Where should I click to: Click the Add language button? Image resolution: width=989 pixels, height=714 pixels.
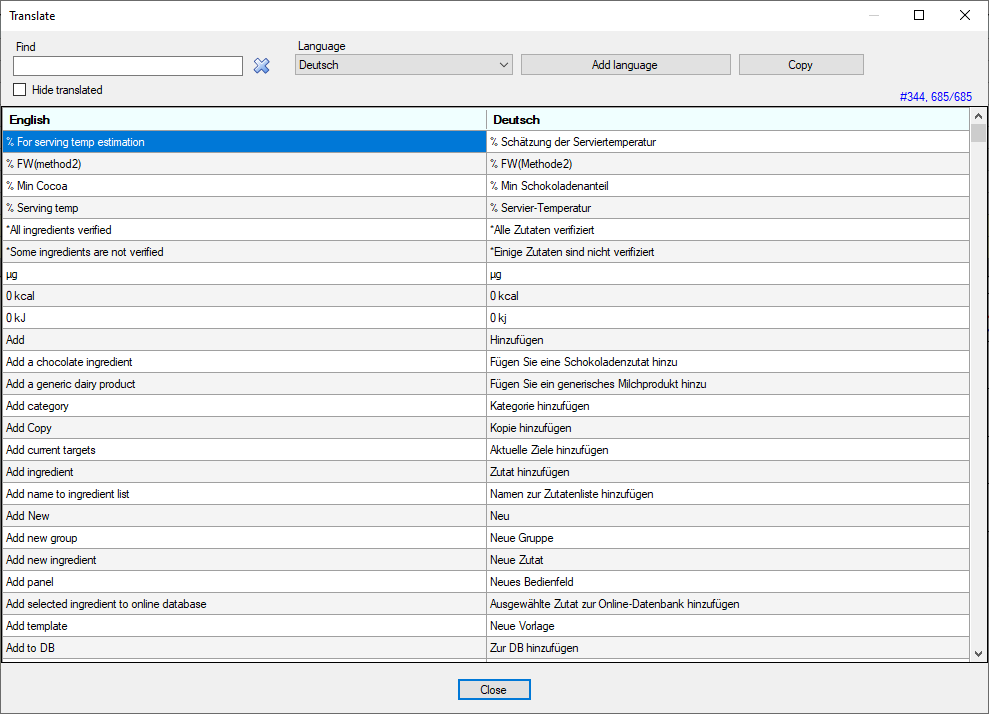(x=625, y=65)
